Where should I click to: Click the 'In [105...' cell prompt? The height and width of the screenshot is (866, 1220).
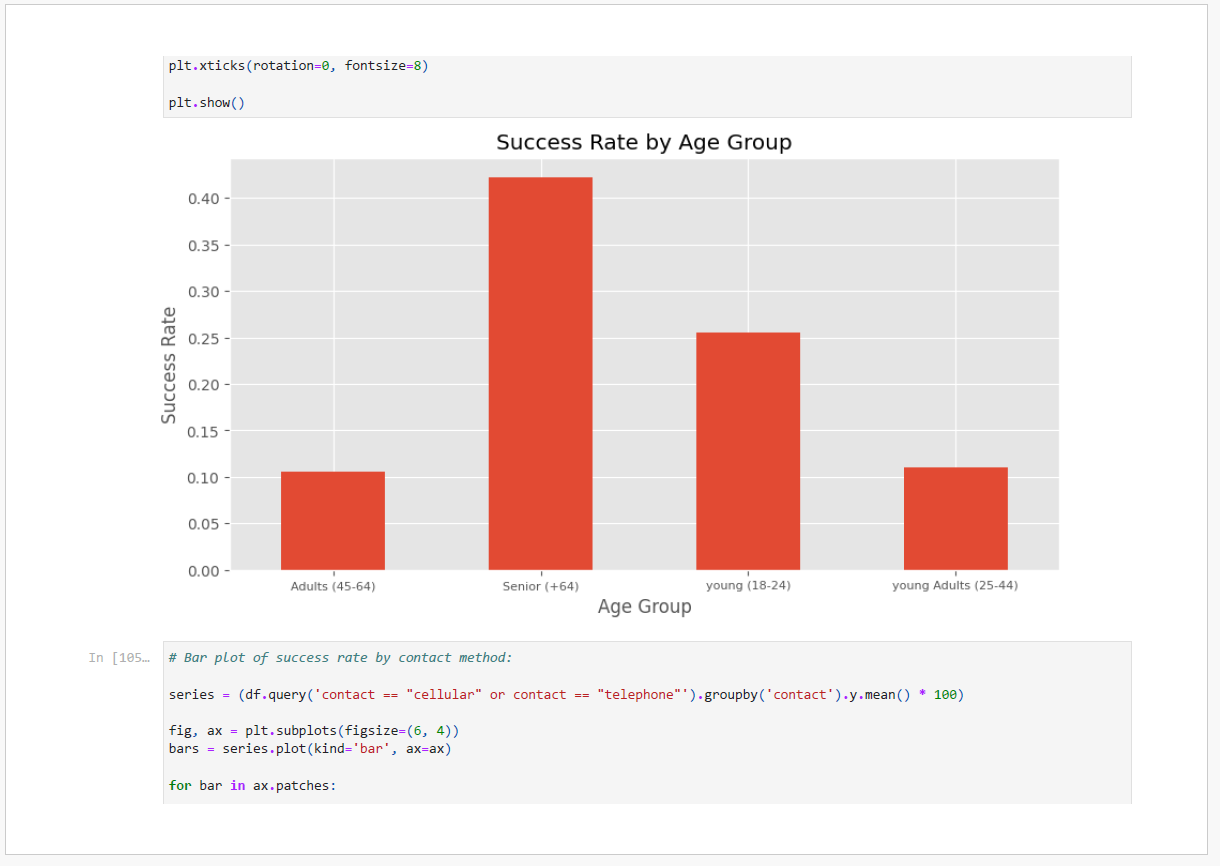[x=118, y=657]
